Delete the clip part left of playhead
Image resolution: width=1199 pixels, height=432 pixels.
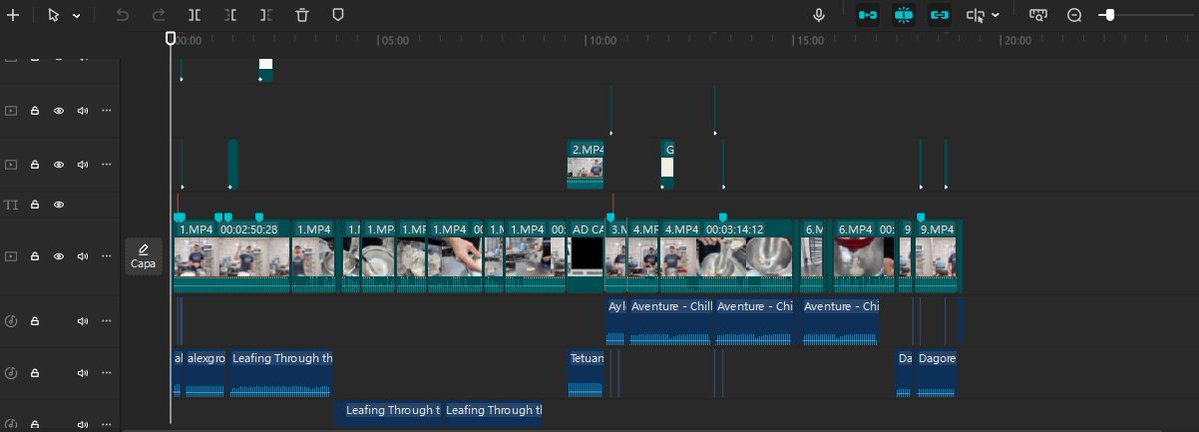pos(230,15)
